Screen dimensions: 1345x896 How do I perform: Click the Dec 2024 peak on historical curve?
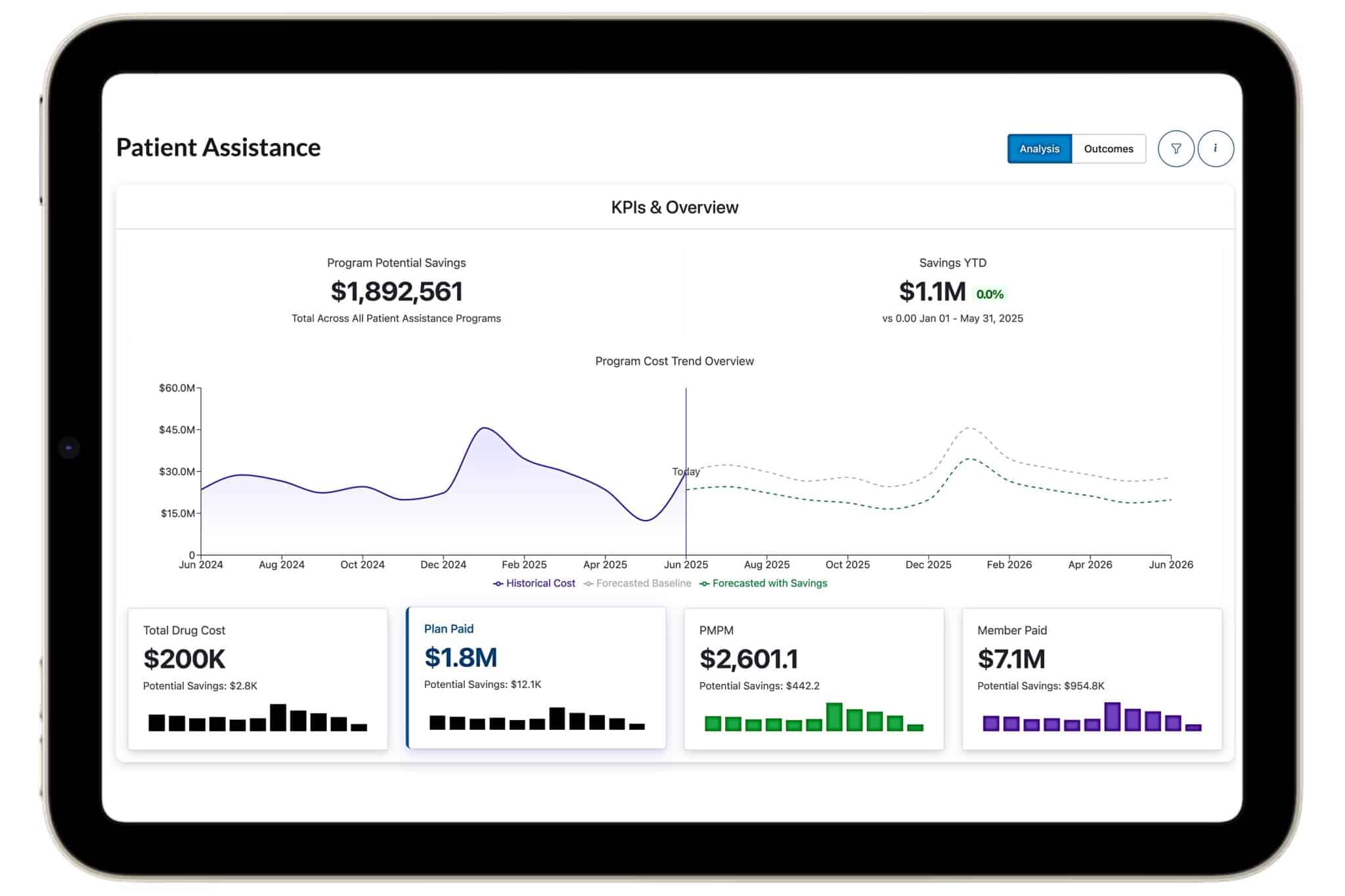coord(484,429)
